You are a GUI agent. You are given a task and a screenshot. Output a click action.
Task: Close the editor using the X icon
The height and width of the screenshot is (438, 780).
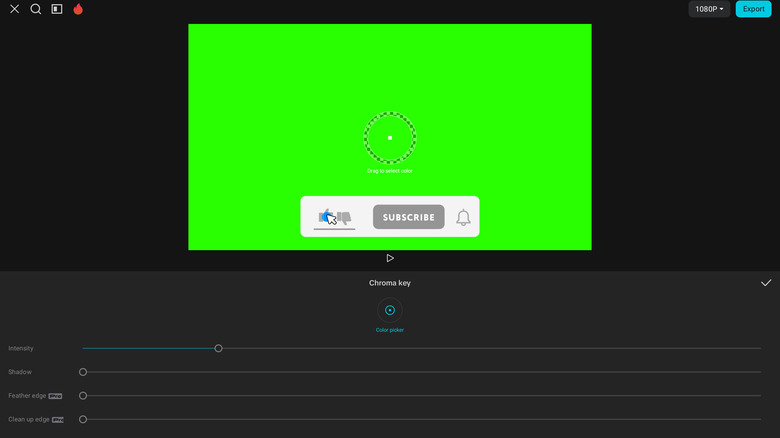(x=14, y=9)
